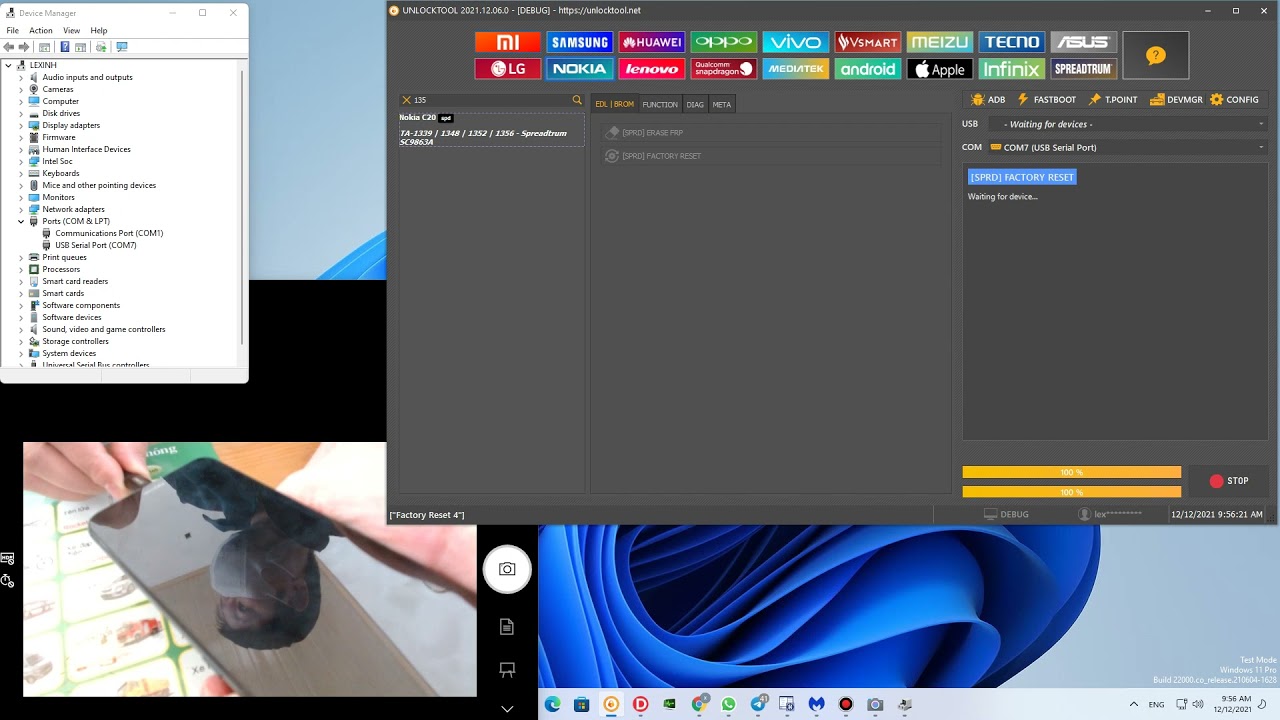Expand Audio inputs and outputs node
Screen dimensions: 1280x720
[x=21, y=77]
